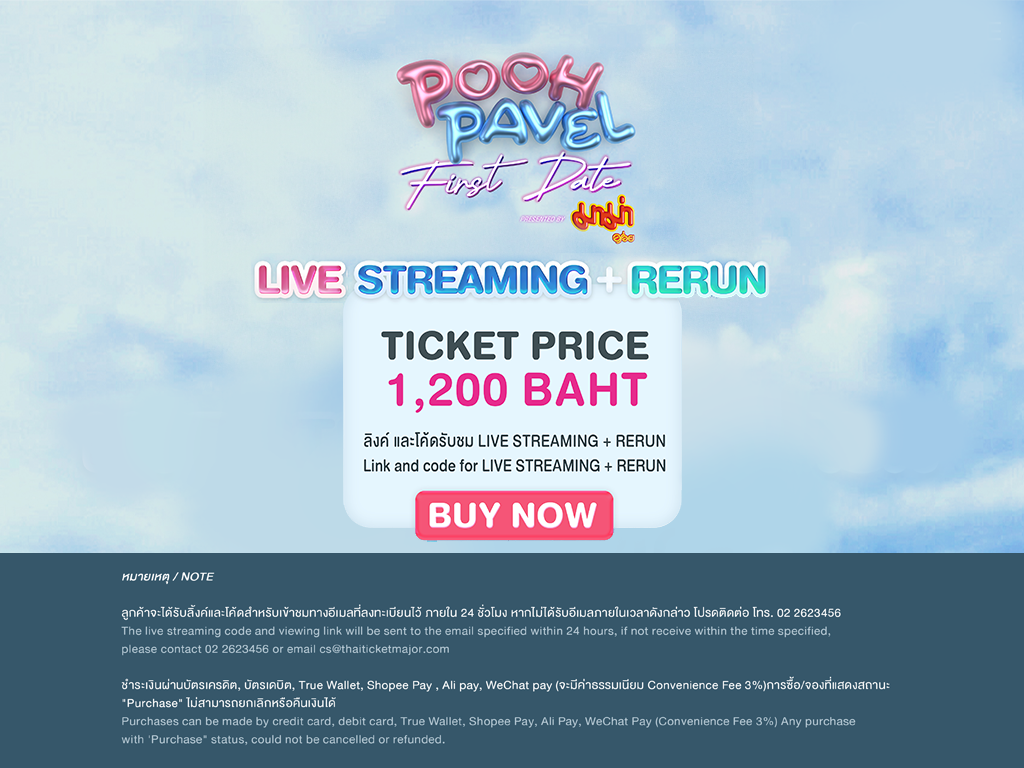Click the BUY NOW button
This screenshot has width=1024, height=768.
514,515
